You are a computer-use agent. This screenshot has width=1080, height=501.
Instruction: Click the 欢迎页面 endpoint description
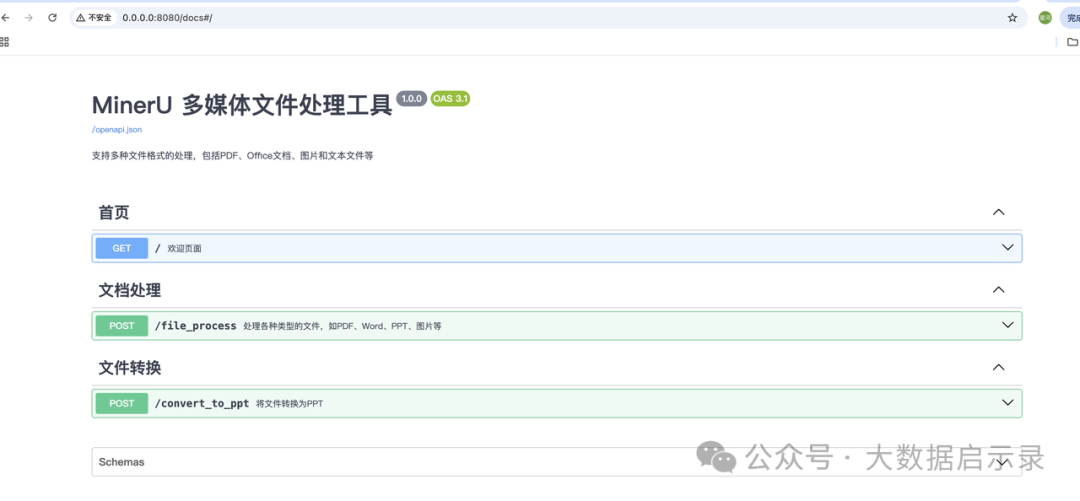[x=185, y=249]
